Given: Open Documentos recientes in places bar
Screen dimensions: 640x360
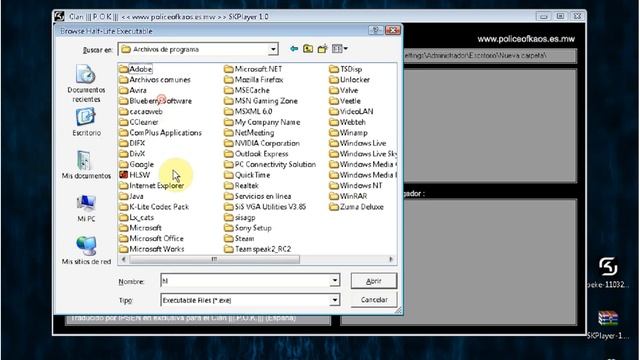Looking at the screenshot, I should [x=86, y=84].
